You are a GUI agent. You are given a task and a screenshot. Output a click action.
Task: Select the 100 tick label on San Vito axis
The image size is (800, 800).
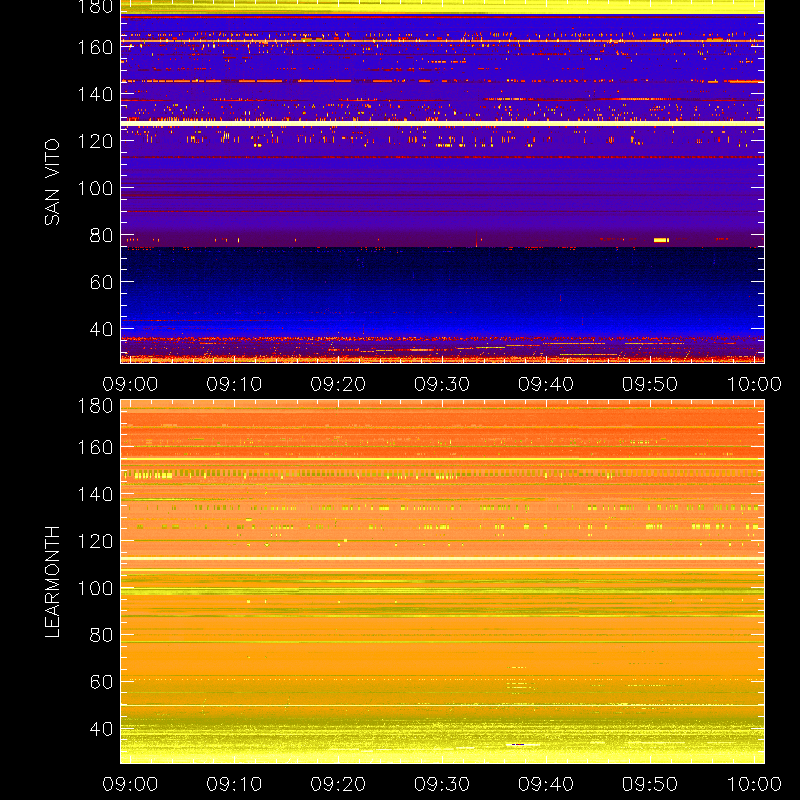tap(95, 188)
